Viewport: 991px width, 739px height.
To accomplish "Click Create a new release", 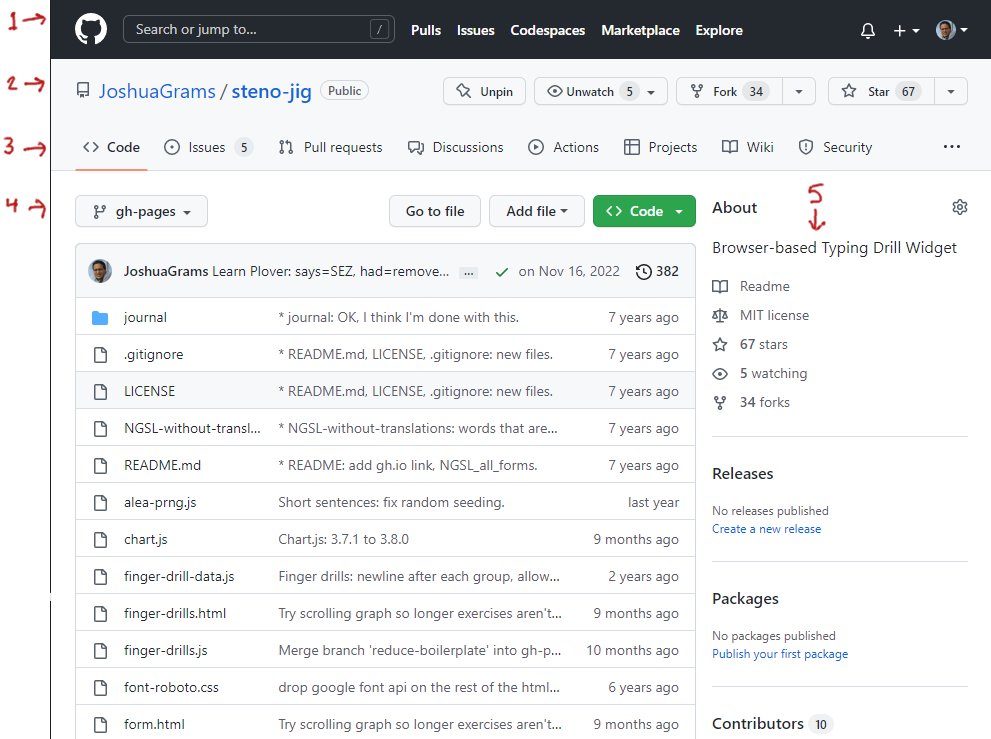I will coord(767,529).
